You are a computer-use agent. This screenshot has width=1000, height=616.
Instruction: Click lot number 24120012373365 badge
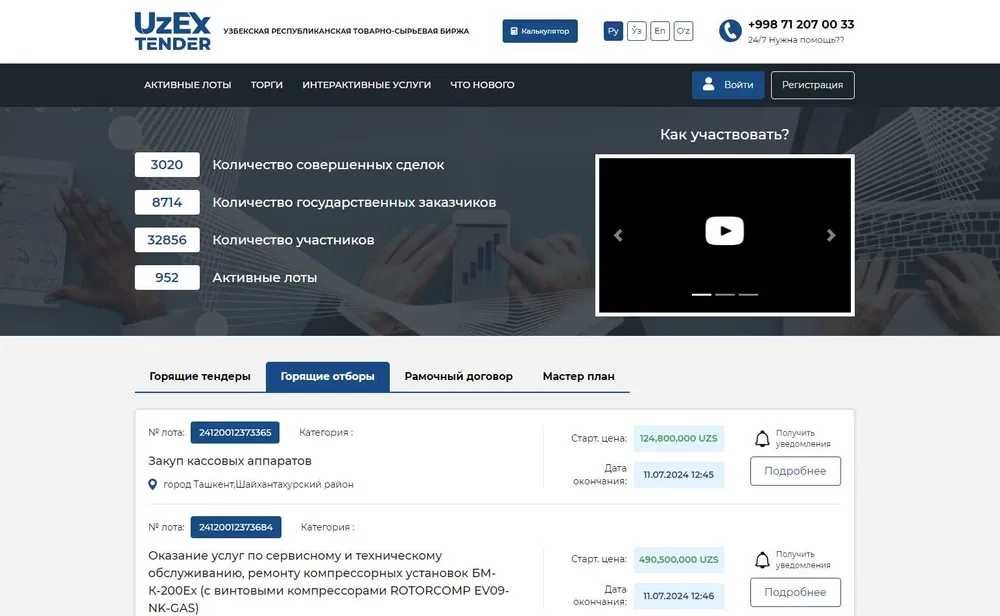(235, 432)
